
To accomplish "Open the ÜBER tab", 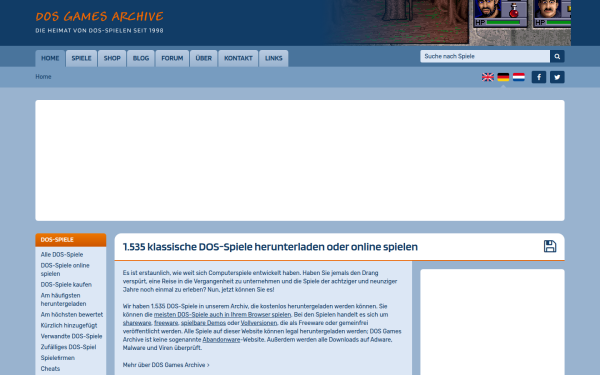I will pos(204,59).
